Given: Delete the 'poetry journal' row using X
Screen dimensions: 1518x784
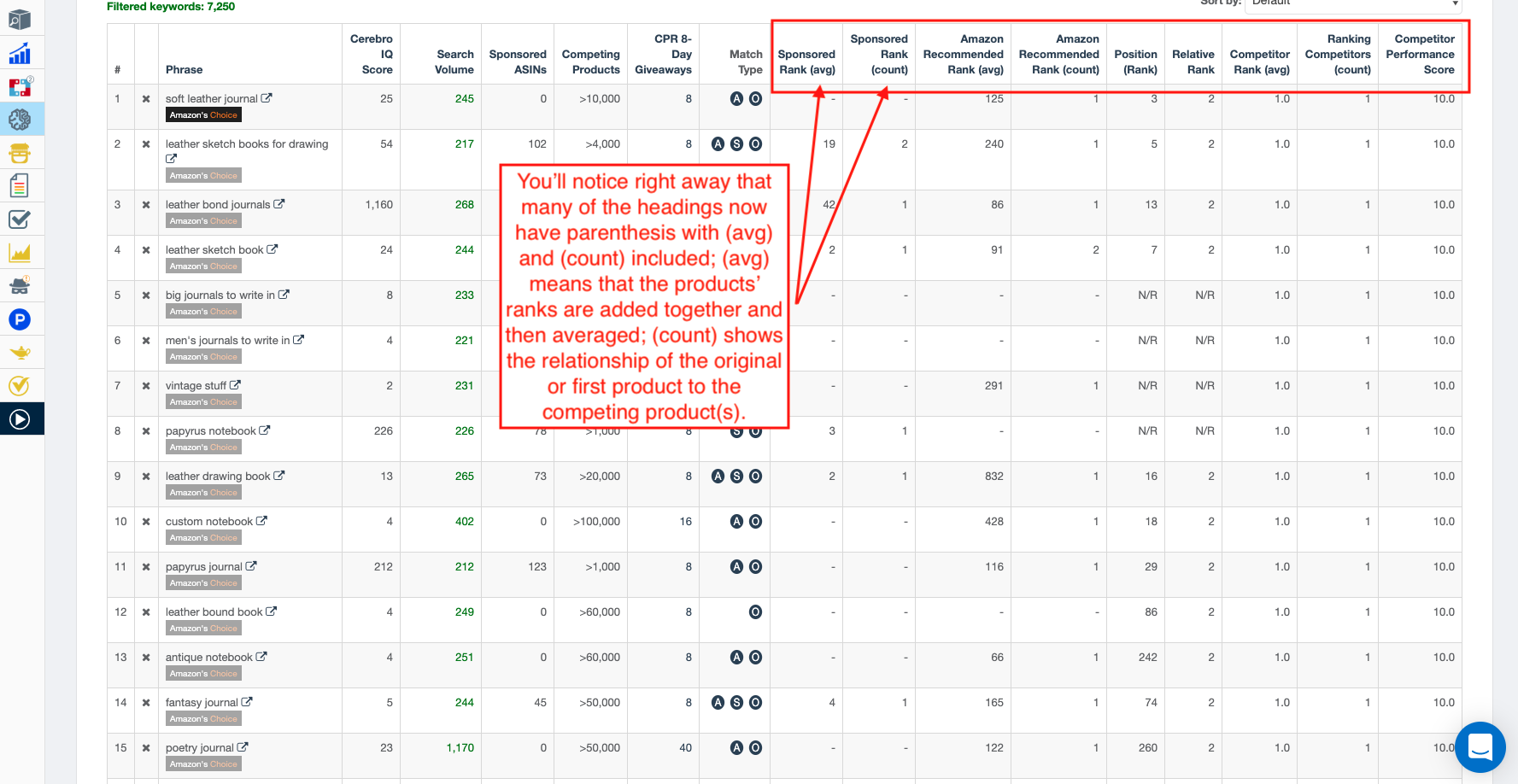Looking at the screenshot, I should point(146,748).
